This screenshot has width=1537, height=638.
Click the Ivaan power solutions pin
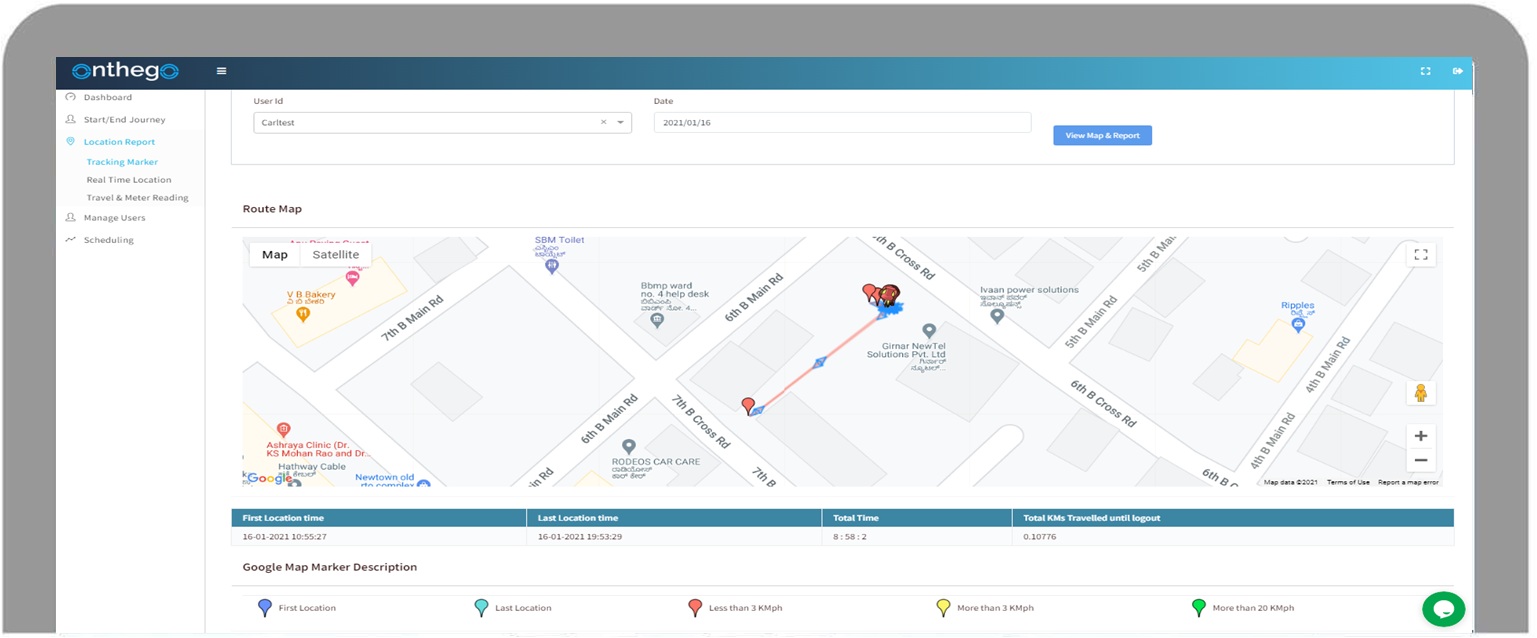[x=996, y=316]
